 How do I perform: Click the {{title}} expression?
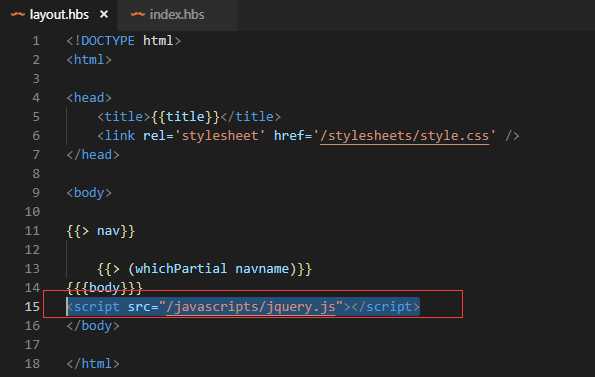click(185, 116)
